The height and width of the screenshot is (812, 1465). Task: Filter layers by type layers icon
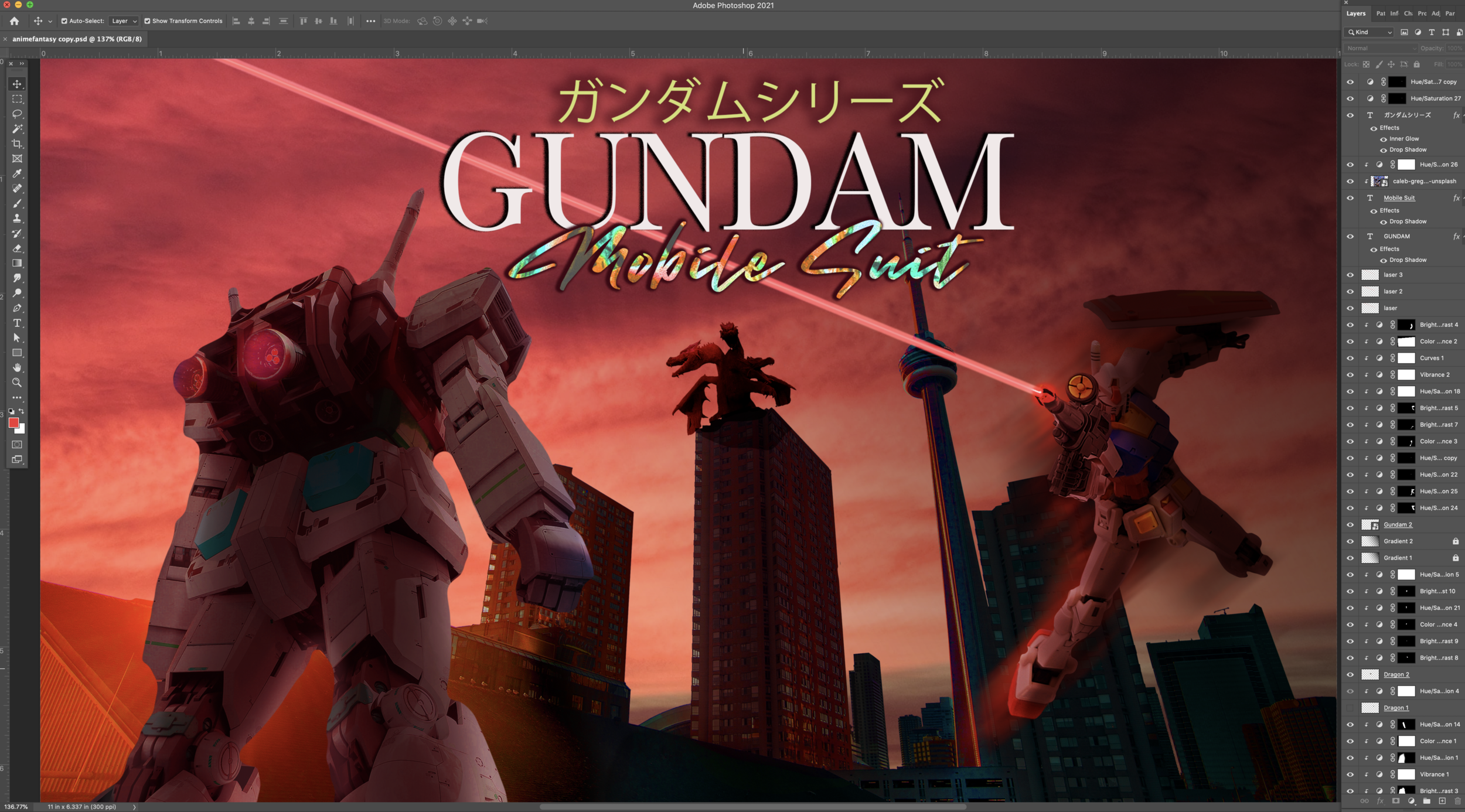1432,32
